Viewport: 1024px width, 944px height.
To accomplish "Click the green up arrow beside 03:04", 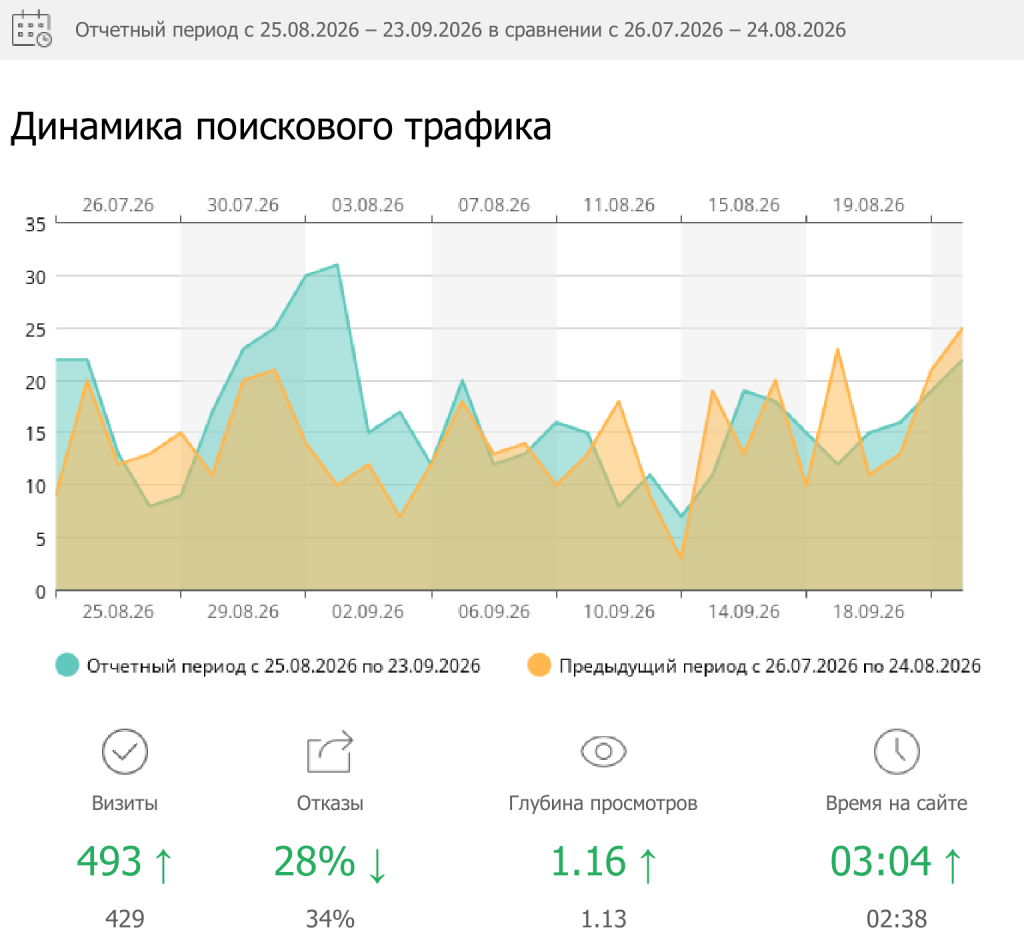I will click(x=953, y=864).
